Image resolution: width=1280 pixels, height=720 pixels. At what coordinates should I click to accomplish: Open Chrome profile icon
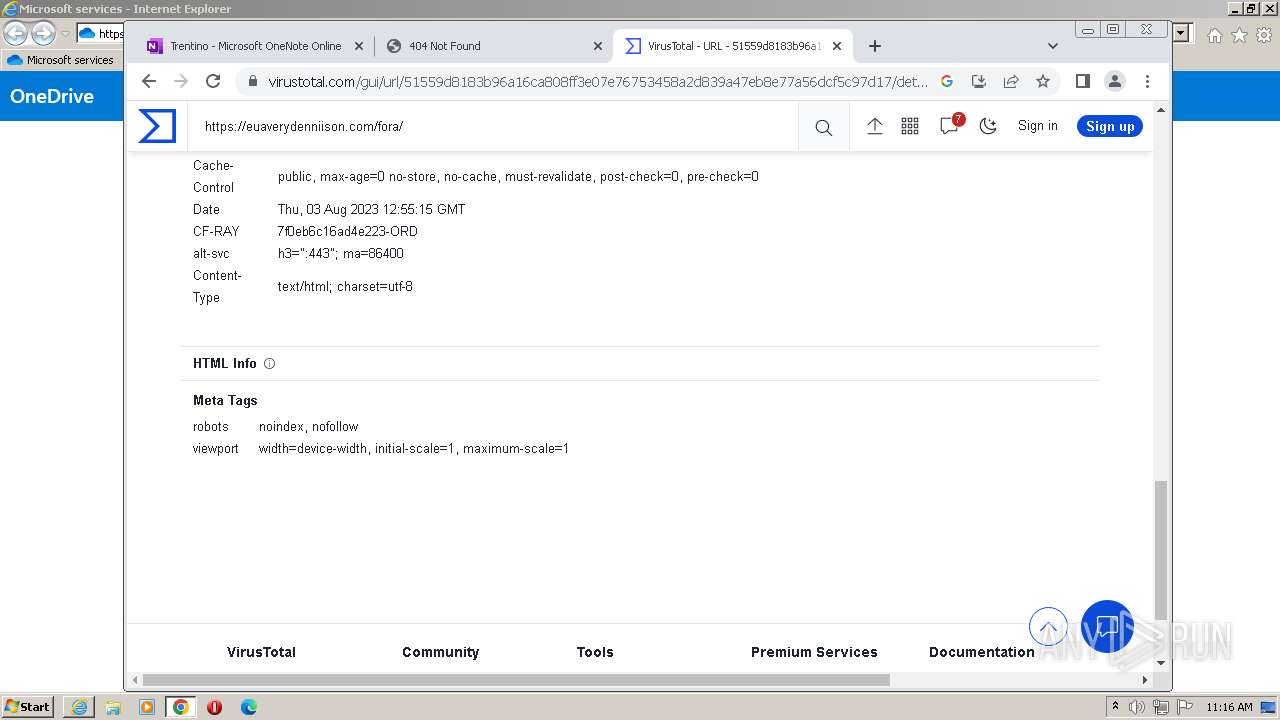tap(1115, 81)
